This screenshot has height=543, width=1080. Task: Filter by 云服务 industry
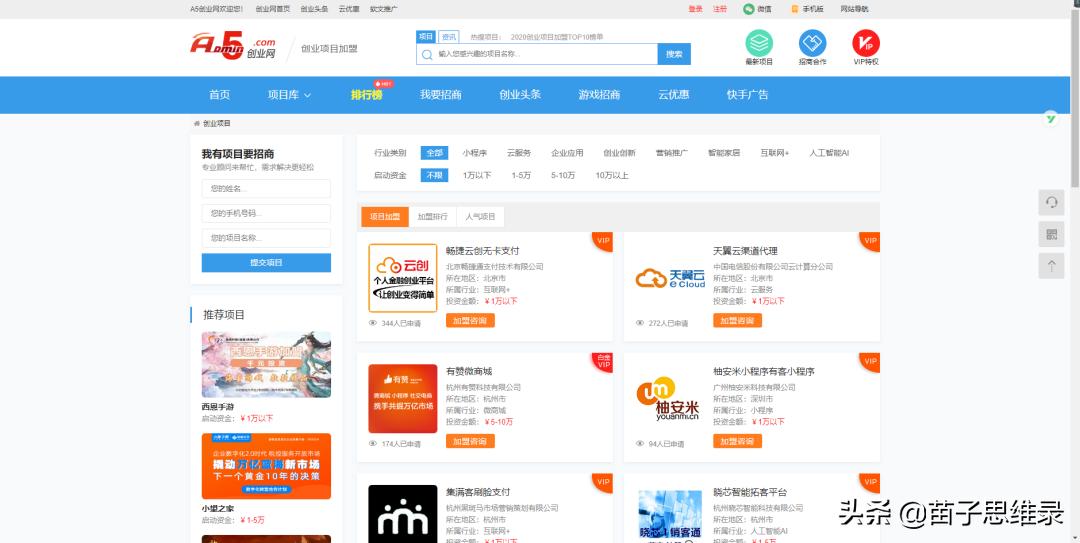point(519,153)
